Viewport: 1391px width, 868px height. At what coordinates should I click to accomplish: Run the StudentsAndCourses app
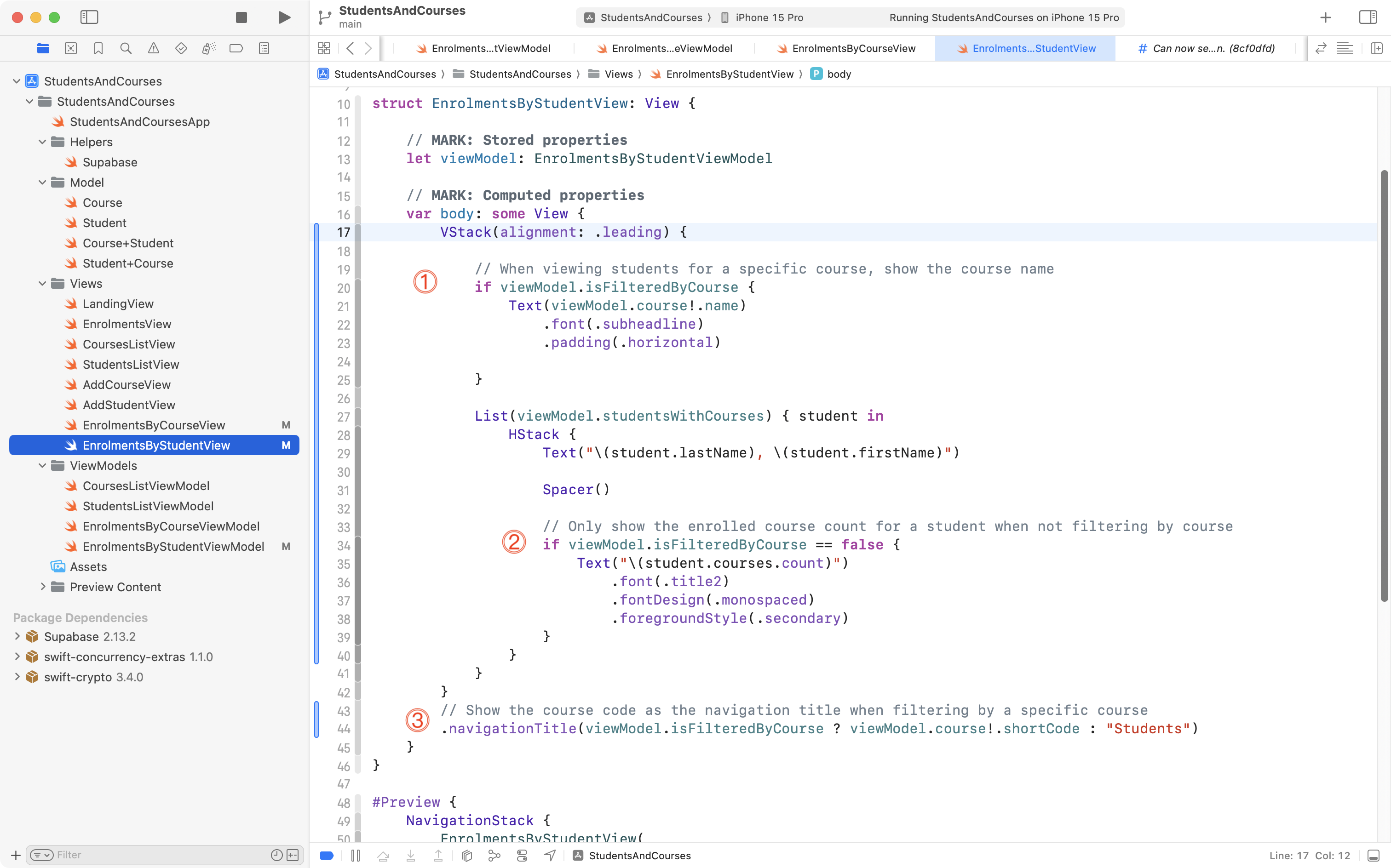pyautogui.click(x=284, y=17)
